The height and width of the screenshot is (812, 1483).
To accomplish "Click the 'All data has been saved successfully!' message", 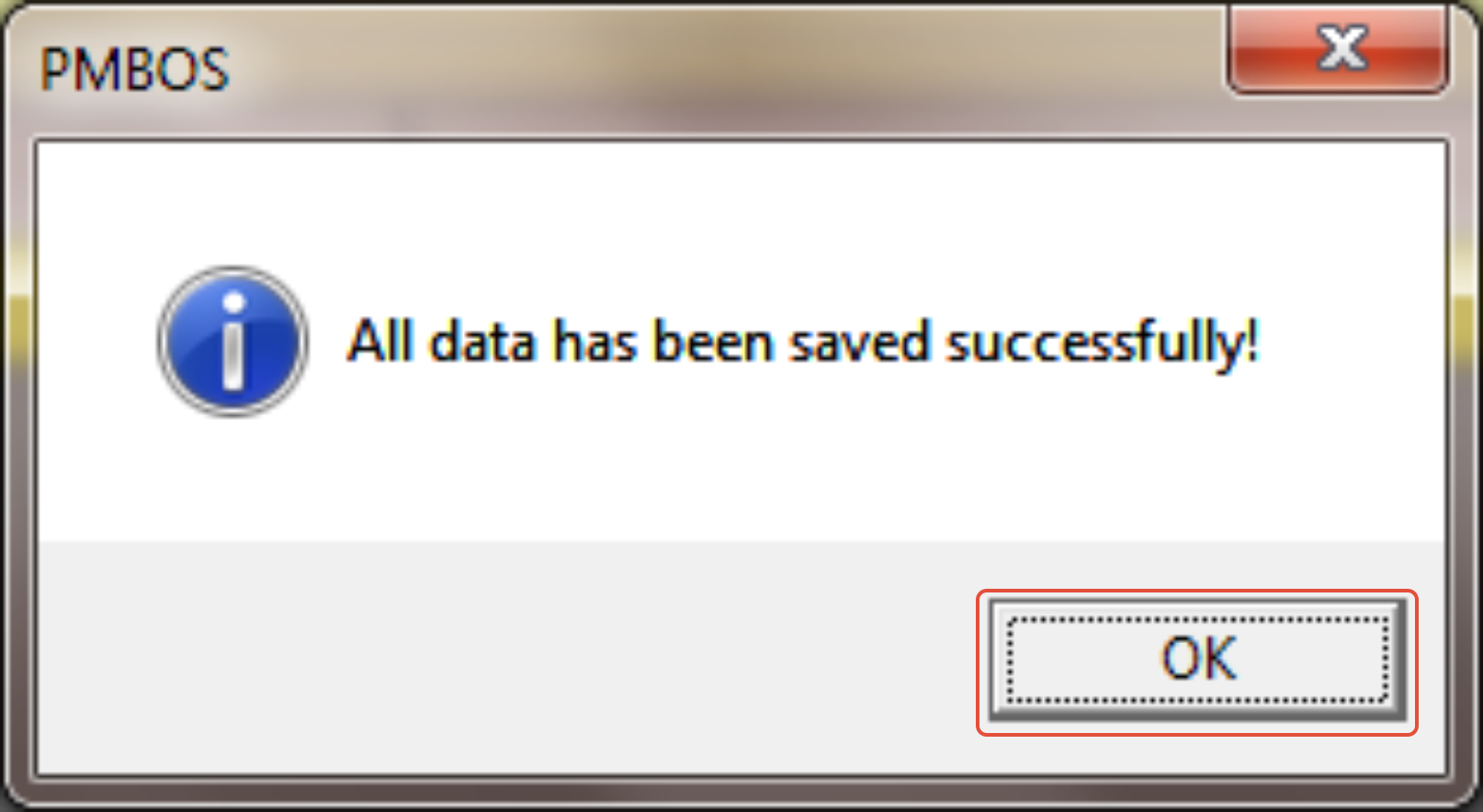I will click(803, 344).
